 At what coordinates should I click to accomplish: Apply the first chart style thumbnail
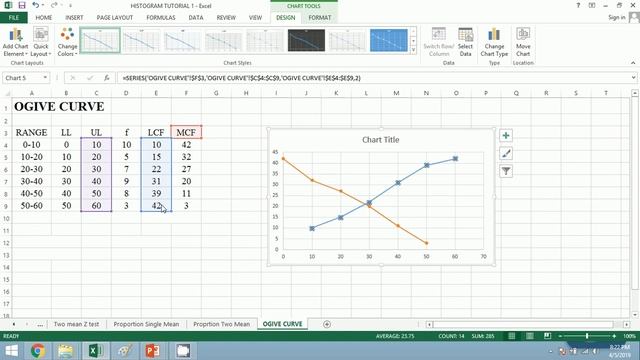pos(100,40)
